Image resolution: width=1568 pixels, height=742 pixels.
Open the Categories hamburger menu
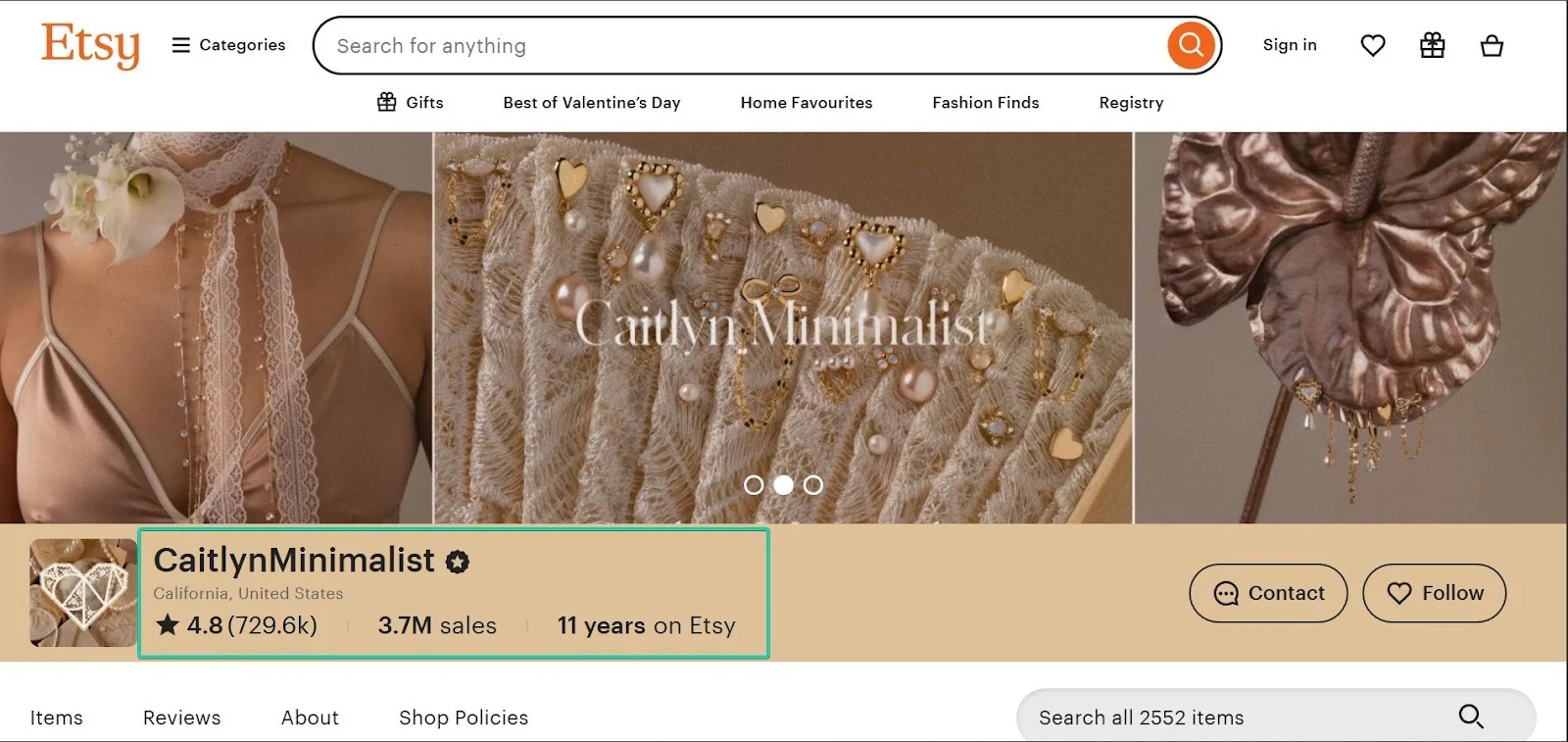[228, 45]
